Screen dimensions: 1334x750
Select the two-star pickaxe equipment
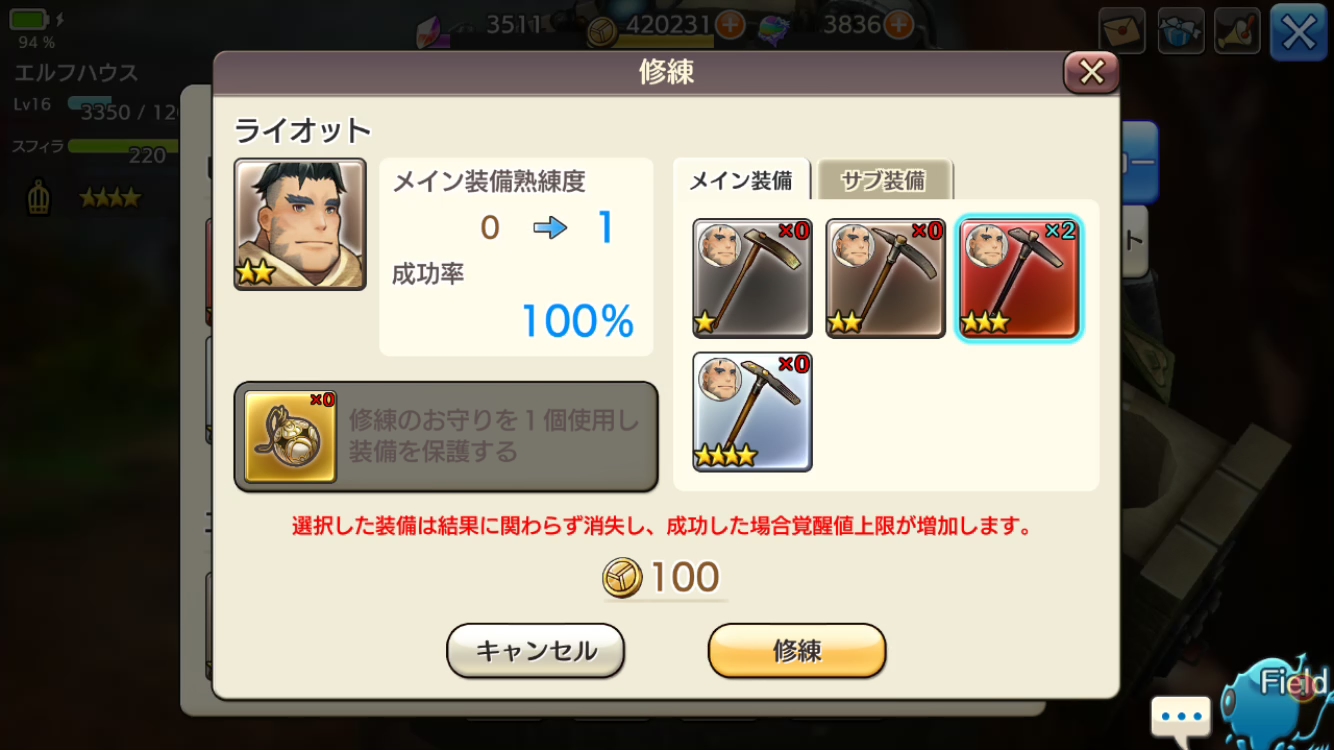[885, 278]
